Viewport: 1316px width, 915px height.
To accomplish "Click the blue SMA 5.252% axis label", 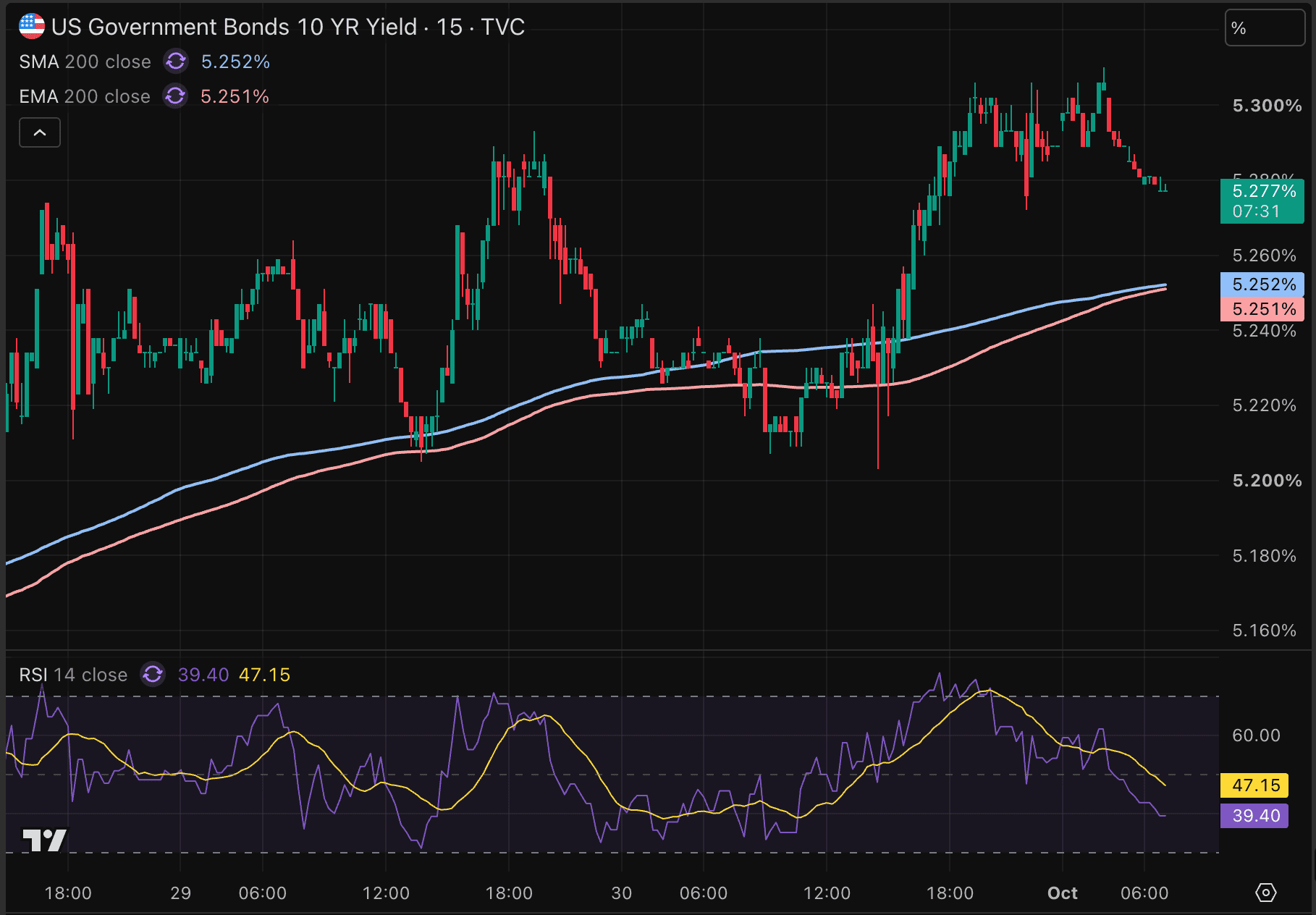I will (x=1262, y=284).
